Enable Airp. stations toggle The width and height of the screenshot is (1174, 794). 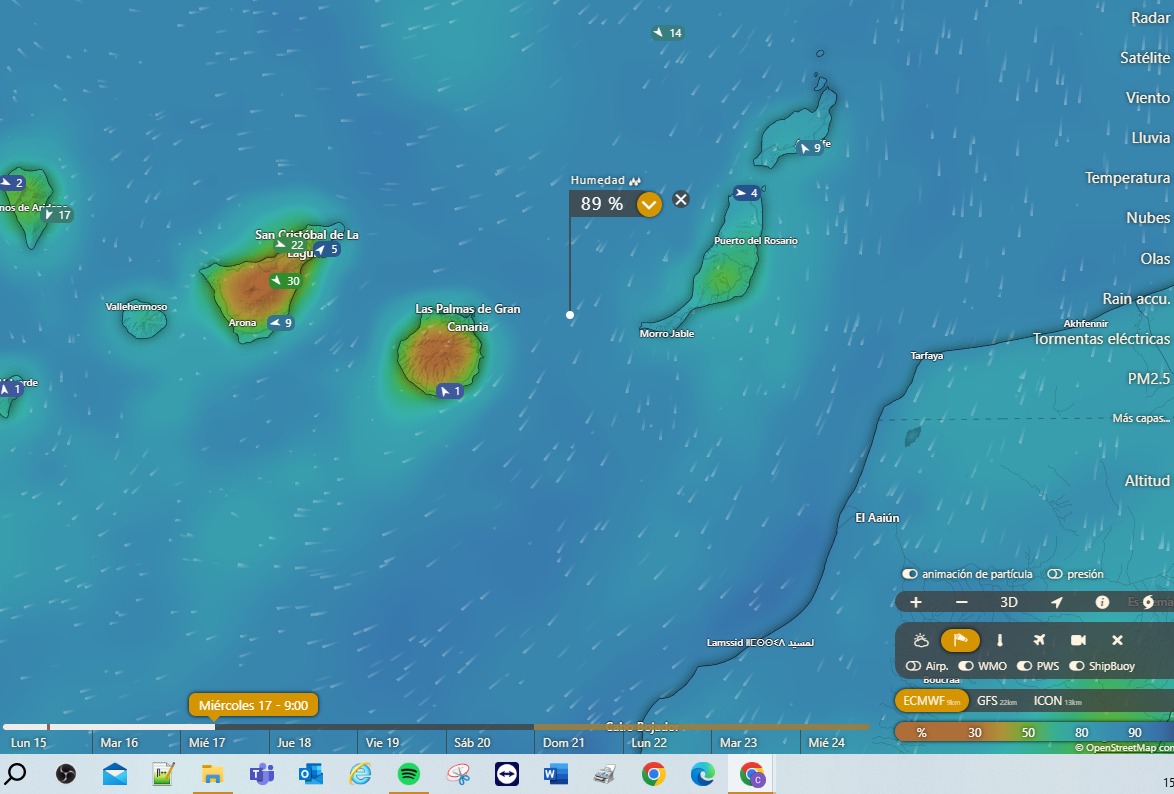point(913,666)
